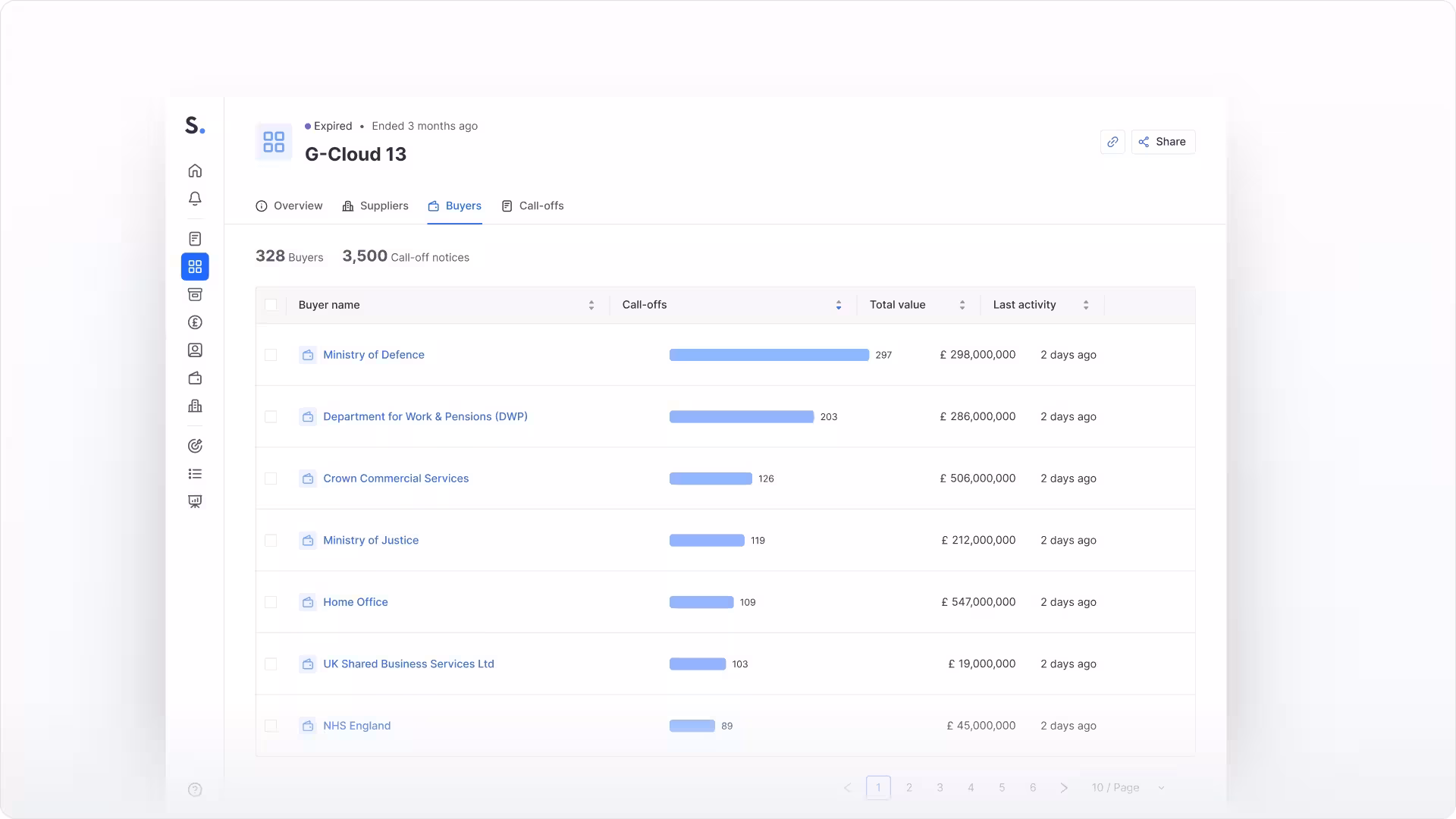The width and height of the screenshot is (1456, 819).
Task: Click the Ministry of Defence call-offs bar
Action: click(769, 355)
